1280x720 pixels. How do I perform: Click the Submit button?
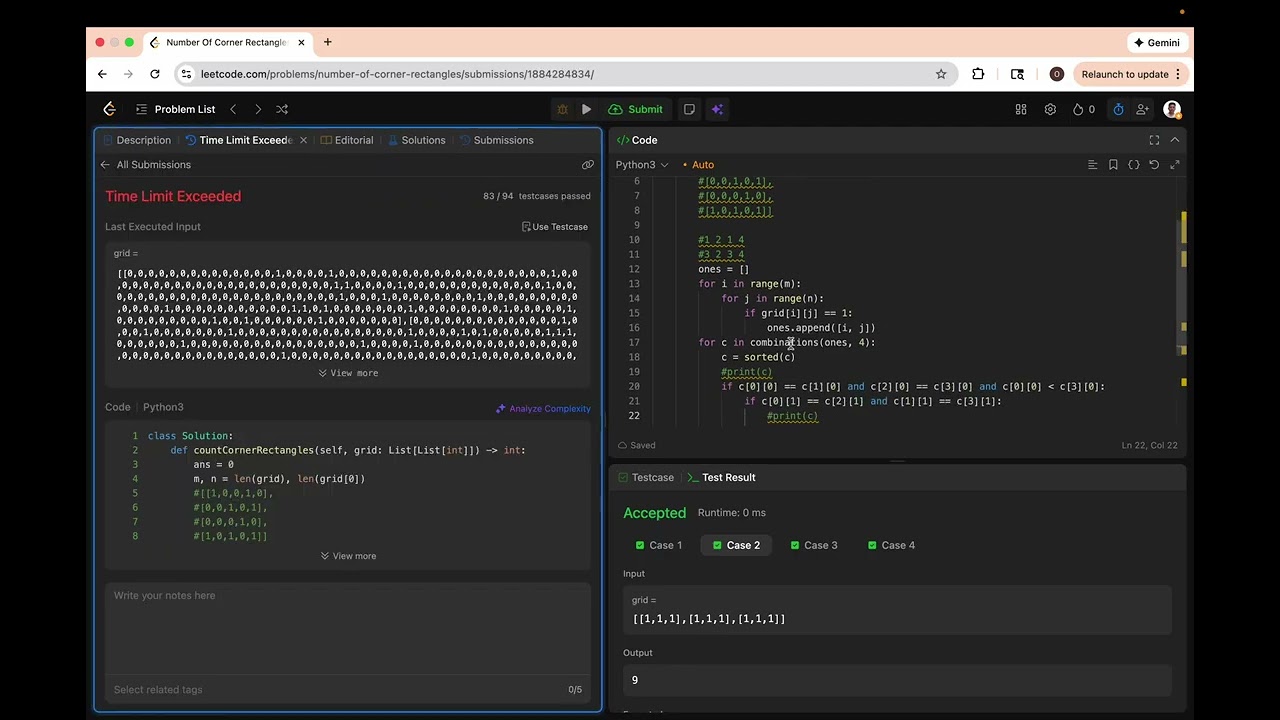637,109
